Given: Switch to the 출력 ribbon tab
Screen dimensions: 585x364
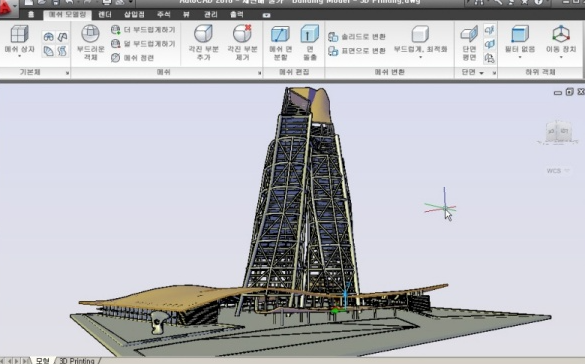Looking at the screenshot, I should click(x=237, y=15).
